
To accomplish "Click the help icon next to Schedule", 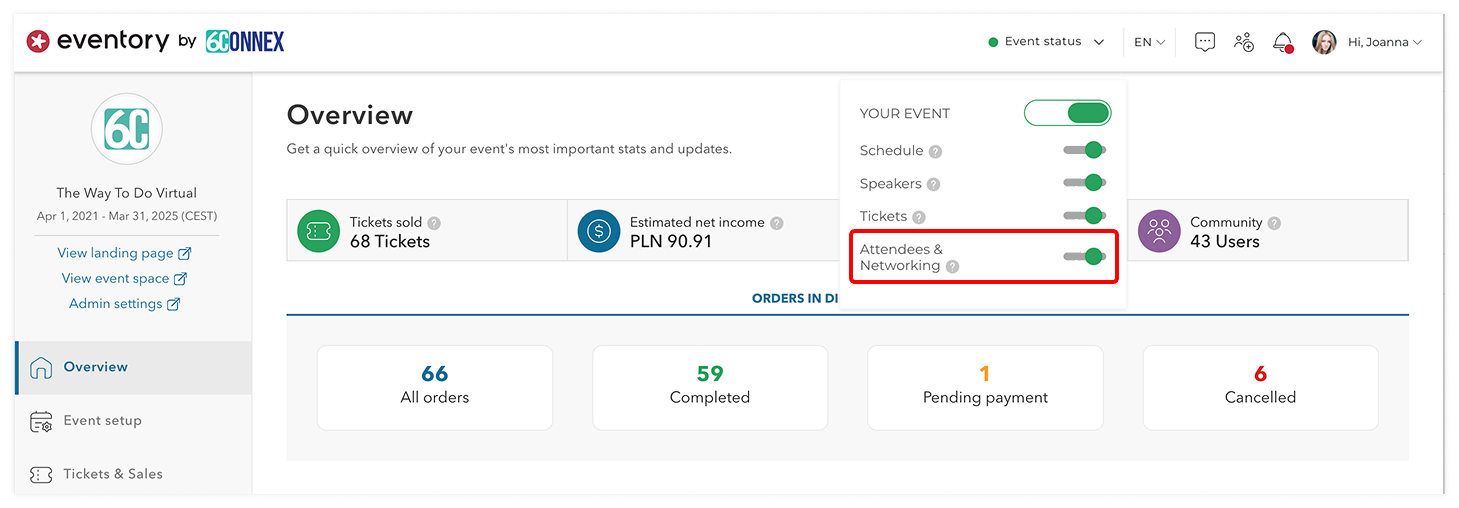I will [935, 151].
